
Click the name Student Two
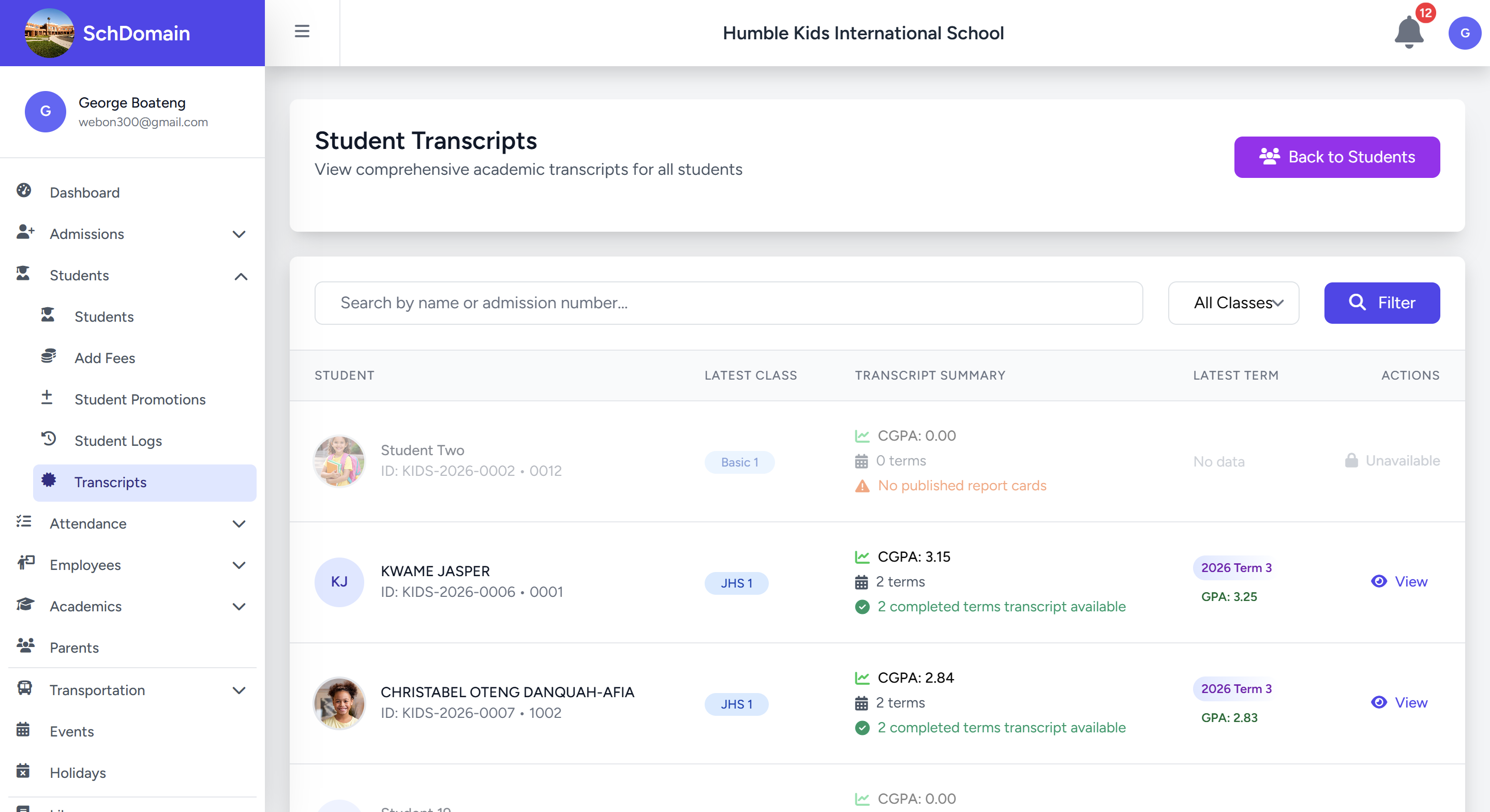coord(422,450)
